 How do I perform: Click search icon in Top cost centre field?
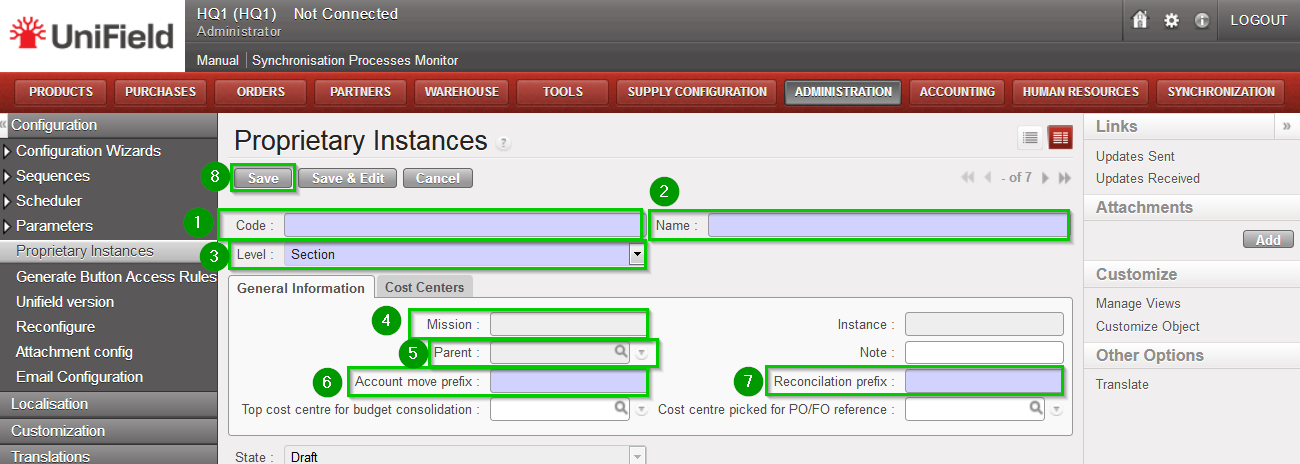tap(620, 409)
